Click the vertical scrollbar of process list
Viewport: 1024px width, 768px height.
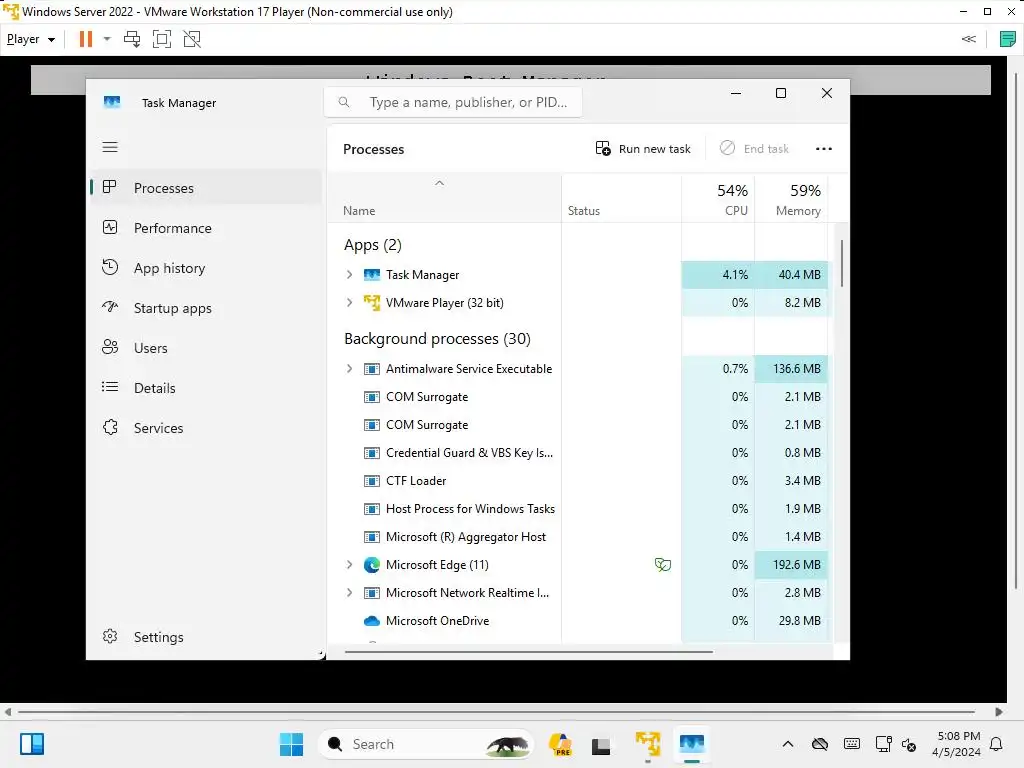pos(841,263)
